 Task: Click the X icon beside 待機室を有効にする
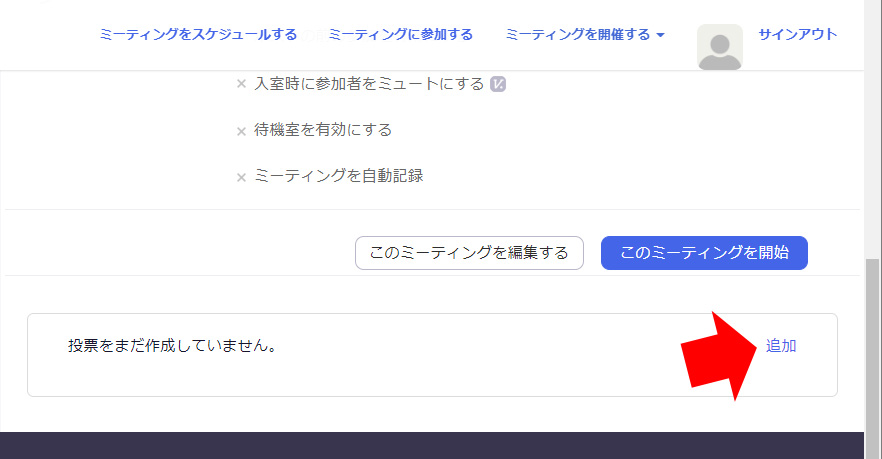point(241,131)
